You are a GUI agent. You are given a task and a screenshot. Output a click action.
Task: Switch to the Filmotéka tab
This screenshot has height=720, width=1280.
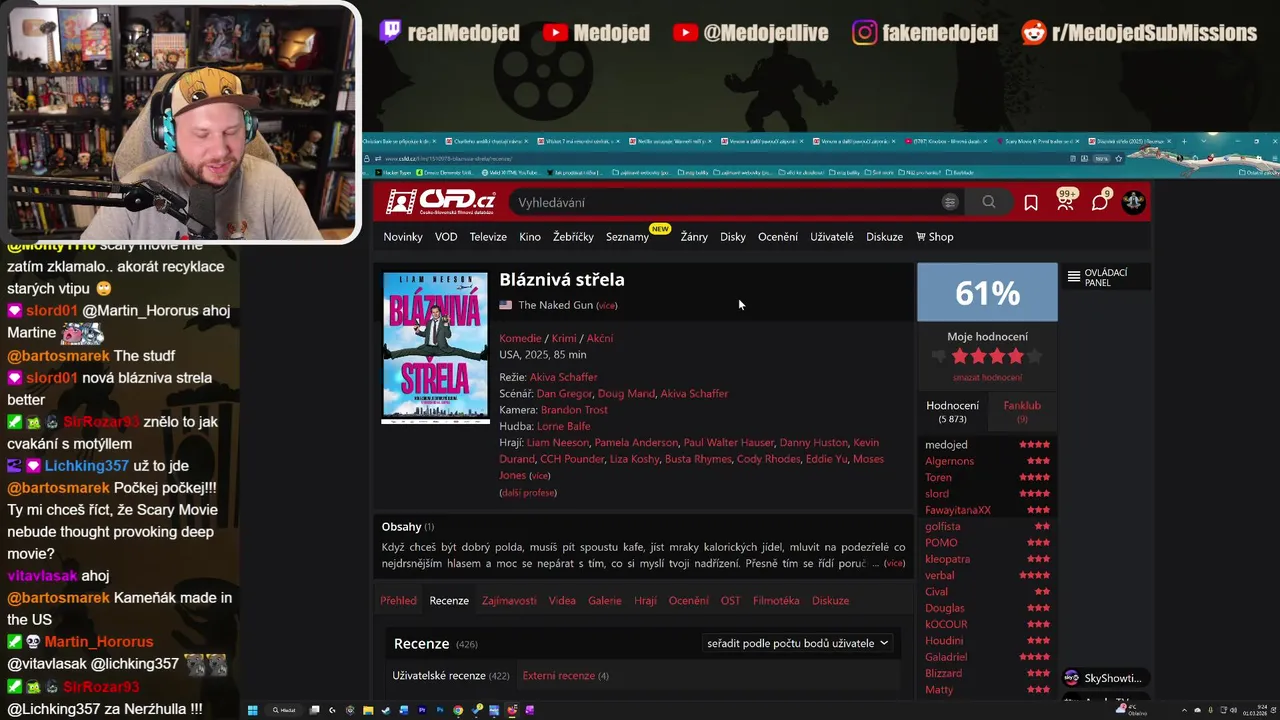click(x=776, y=601)
